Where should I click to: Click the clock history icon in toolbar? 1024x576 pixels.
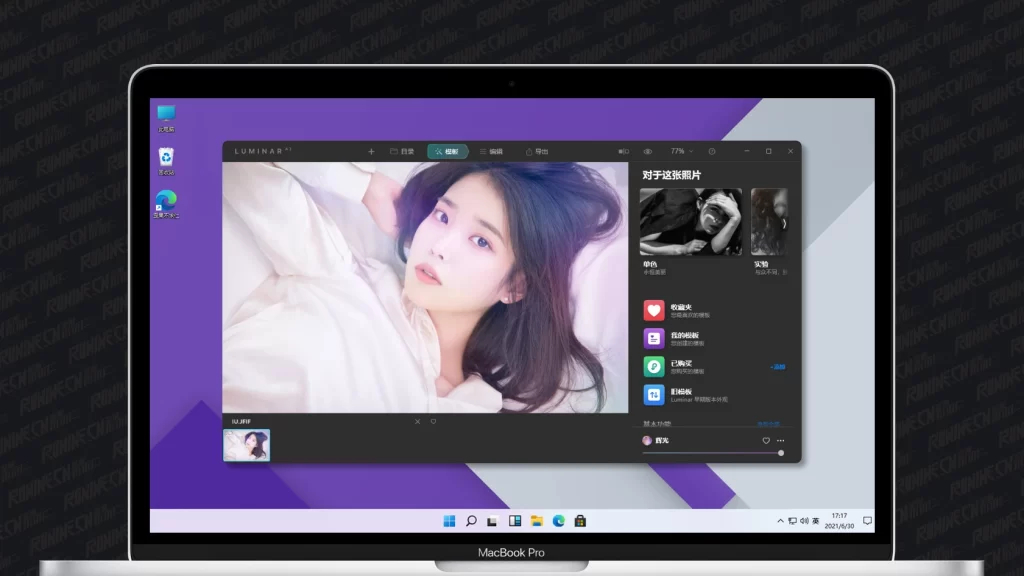[x=712, y=151]
